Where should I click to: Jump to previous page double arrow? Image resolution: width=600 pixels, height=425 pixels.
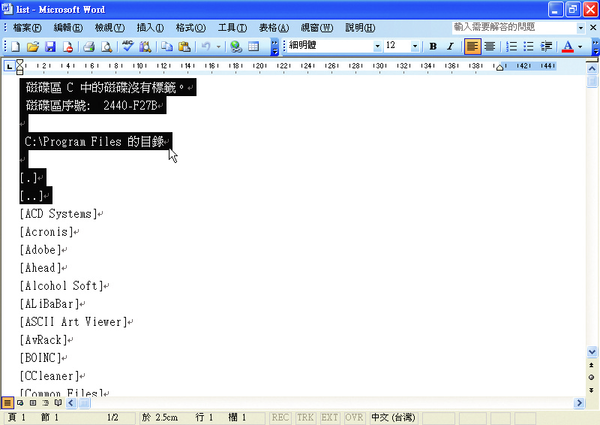[x=592, y=365]
